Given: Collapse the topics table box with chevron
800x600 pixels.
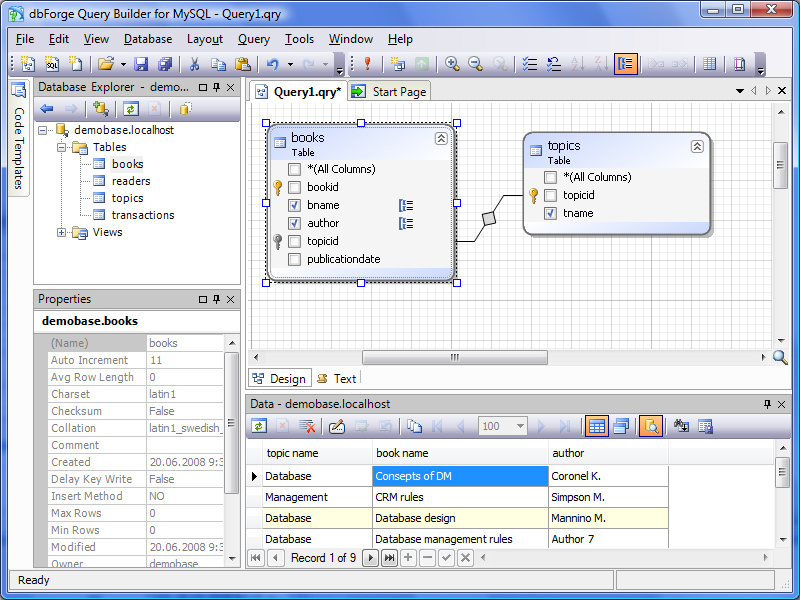Looking at the screenshot, I should [697, 146].
